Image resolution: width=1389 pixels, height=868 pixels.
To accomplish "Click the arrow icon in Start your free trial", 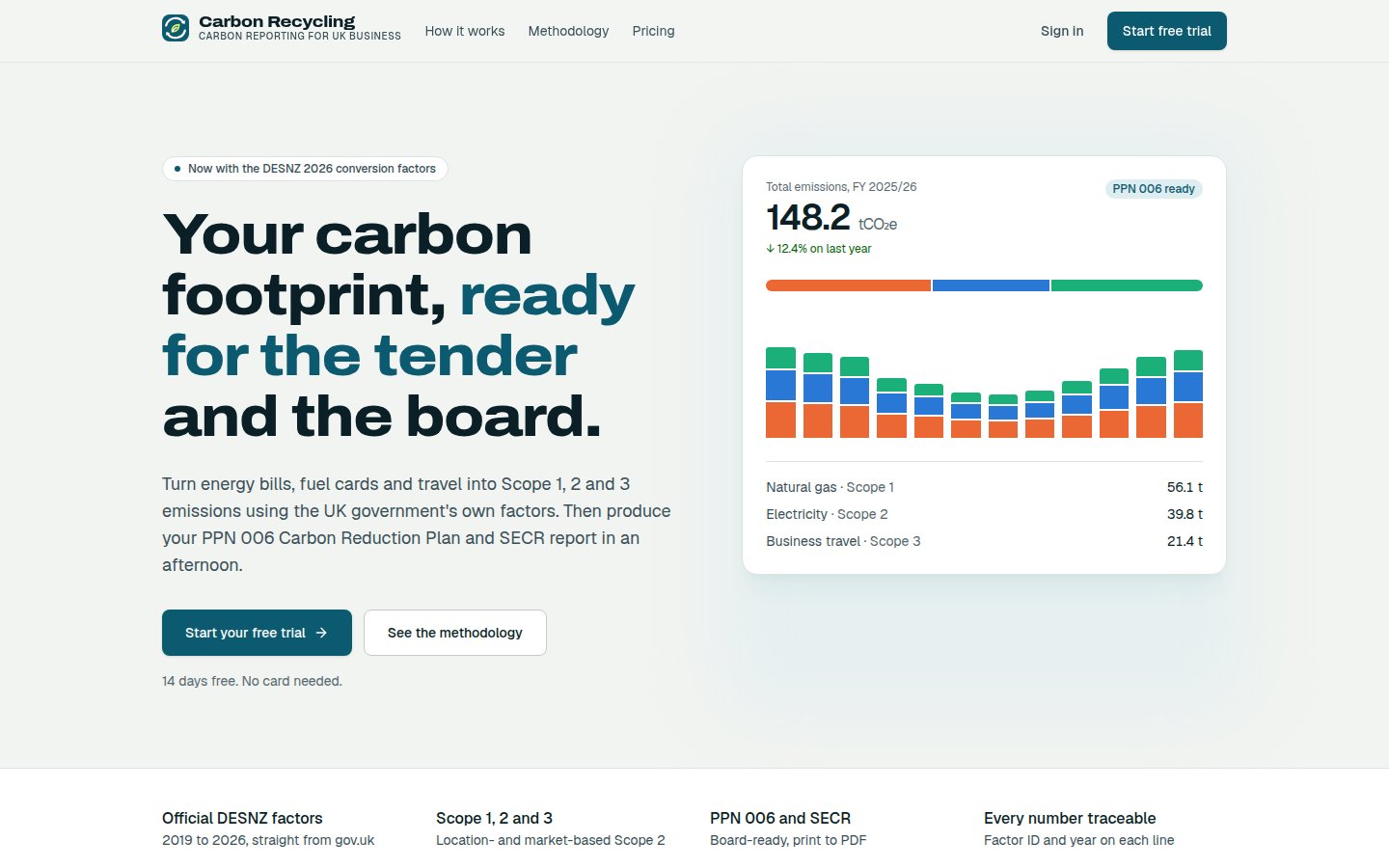I will pos(321,633).
